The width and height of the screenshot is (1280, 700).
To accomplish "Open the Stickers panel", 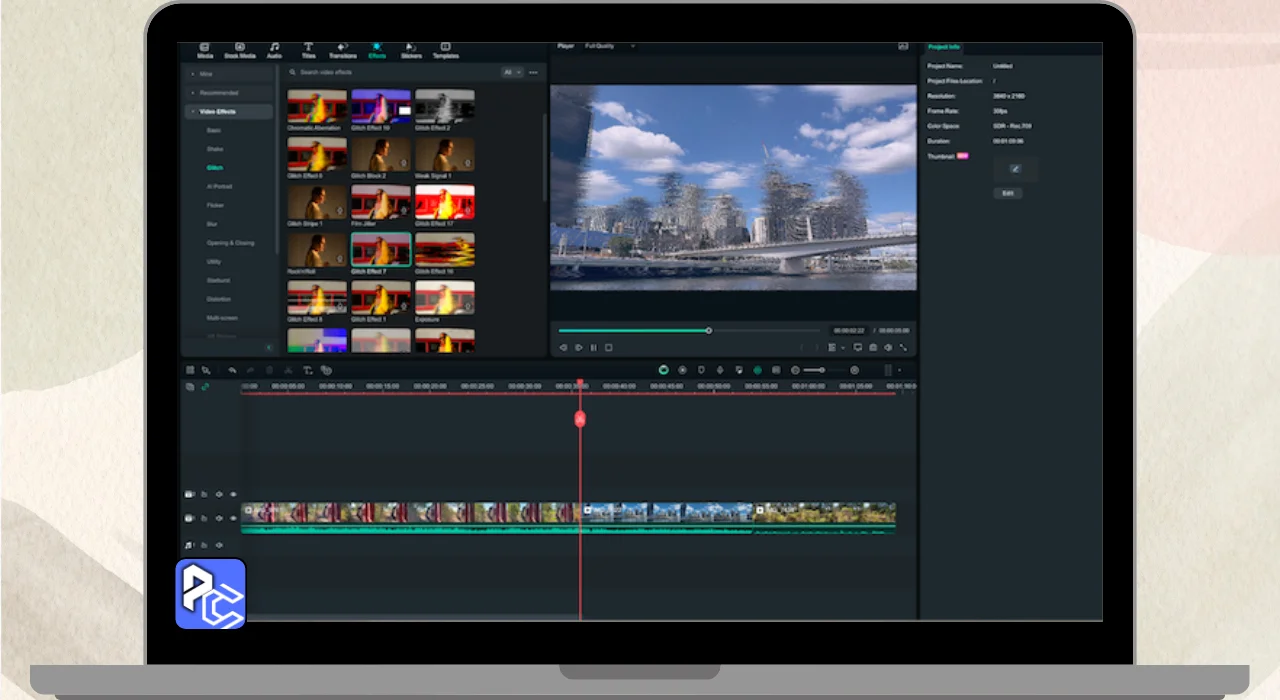I will click(410, 50).
